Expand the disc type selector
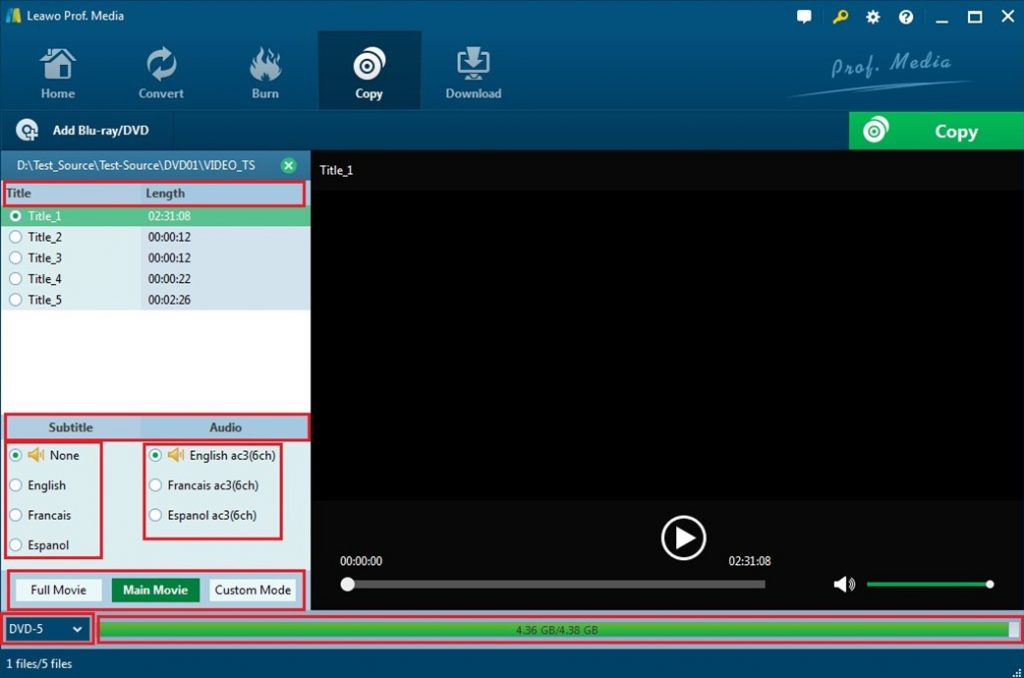Viewport: 1024px width, 678px height. [x=78, y=629]
